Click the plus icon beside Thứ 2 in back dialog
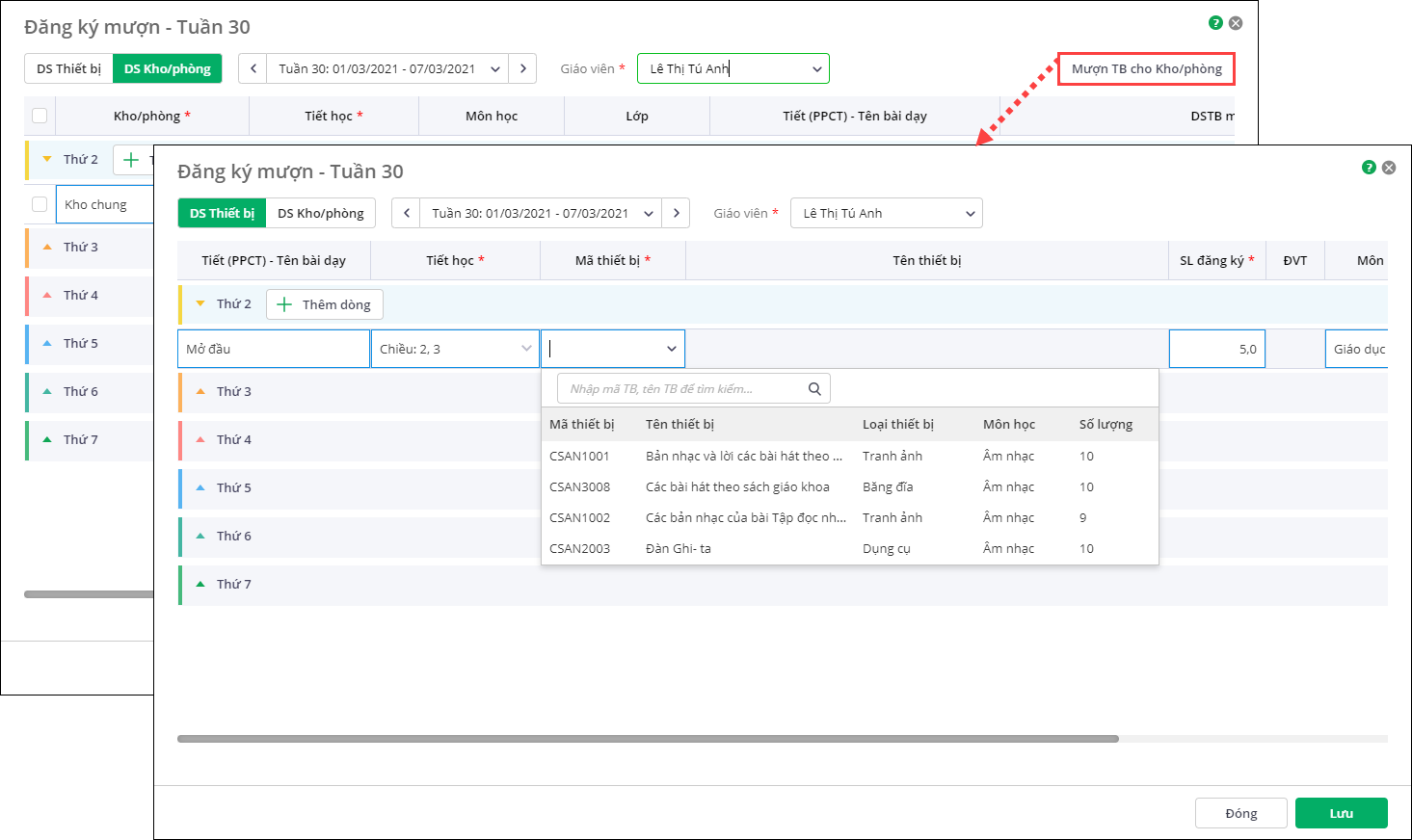This screenshot has width=1412, height=840. coord(132,160)
